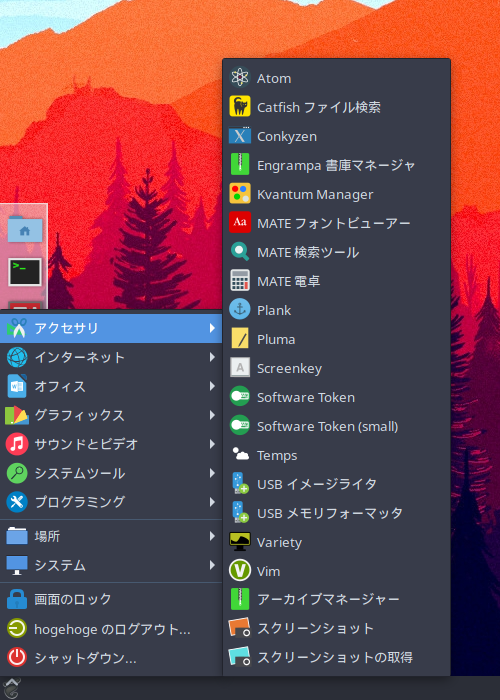Open the 場所 places menu

click(111, 536)
